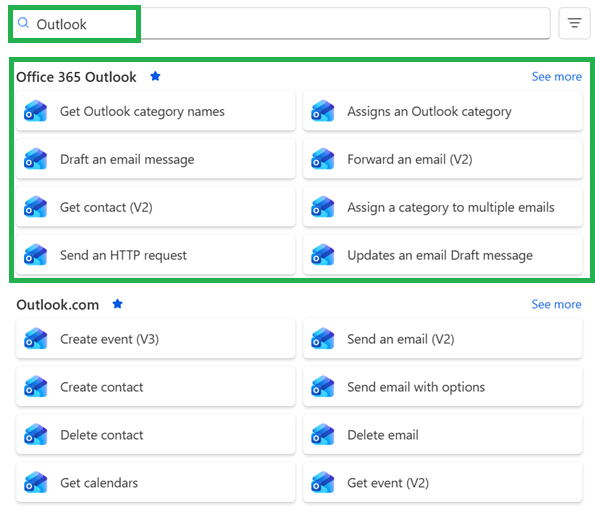Open the Get calendars action
The width and height of the screenshot is (595, 512).
156,483
